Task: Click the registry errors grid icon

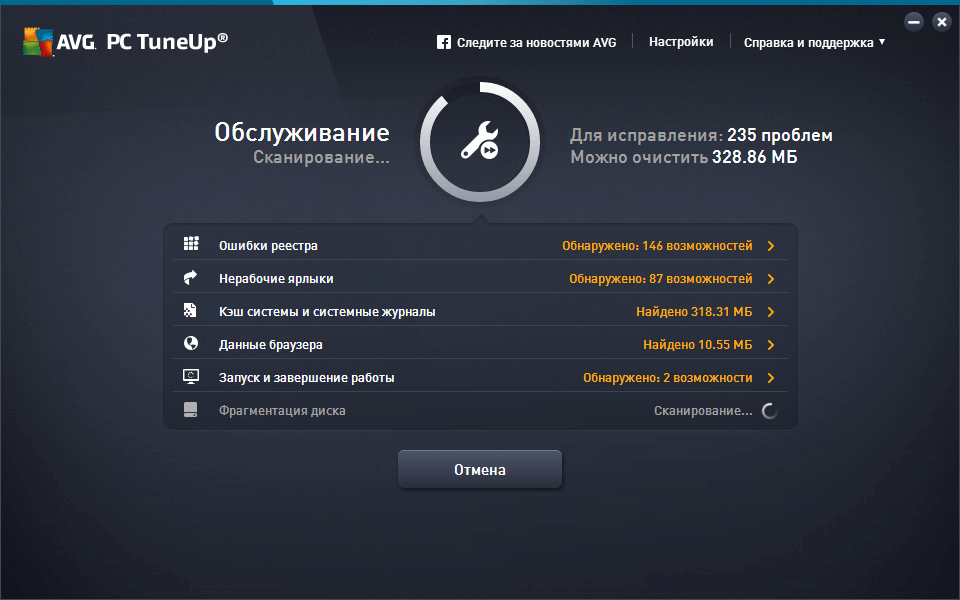Action: point(191,245)
